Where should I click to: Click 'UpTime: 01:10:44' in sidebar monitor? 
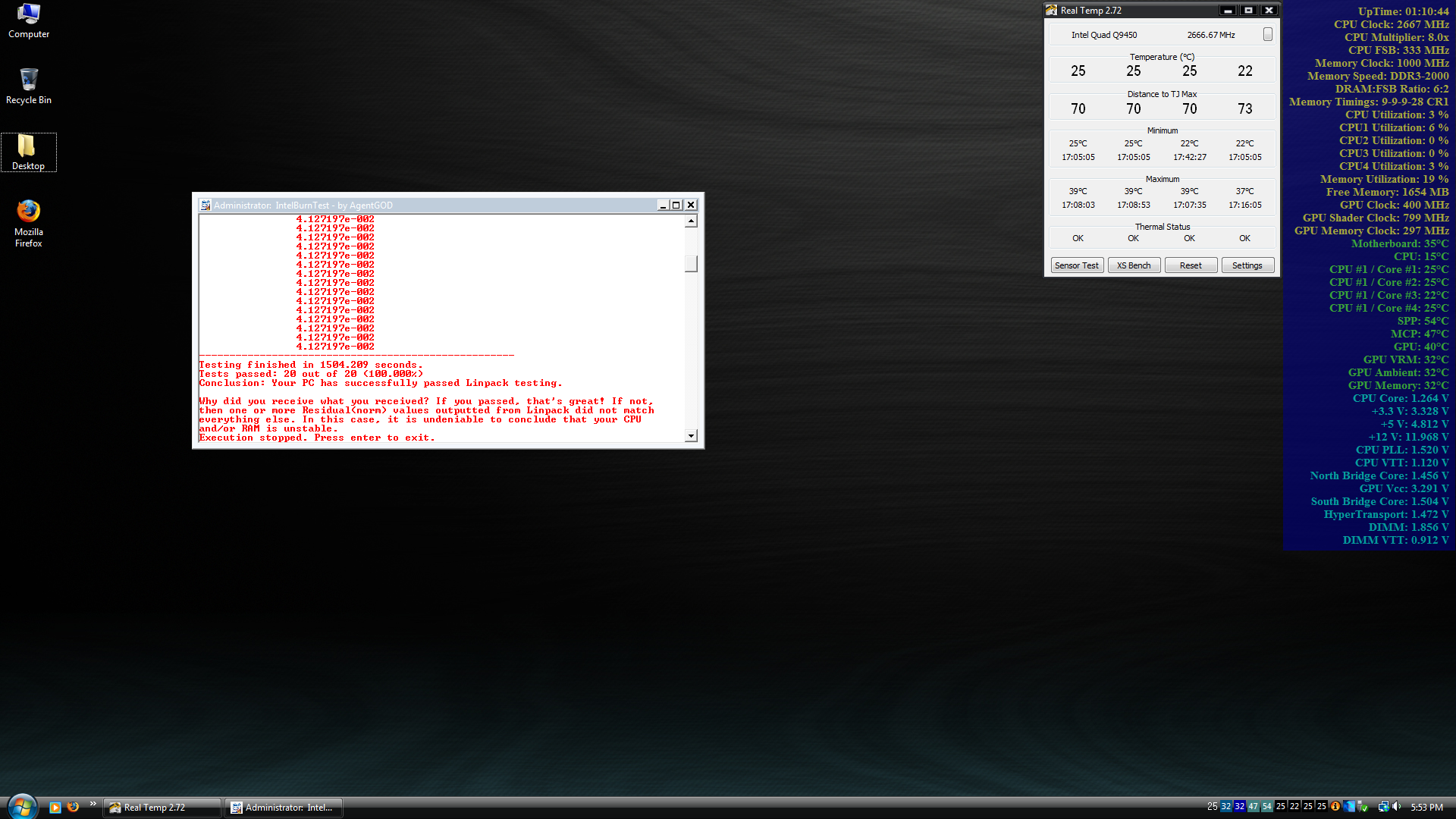click(1403, 11)
